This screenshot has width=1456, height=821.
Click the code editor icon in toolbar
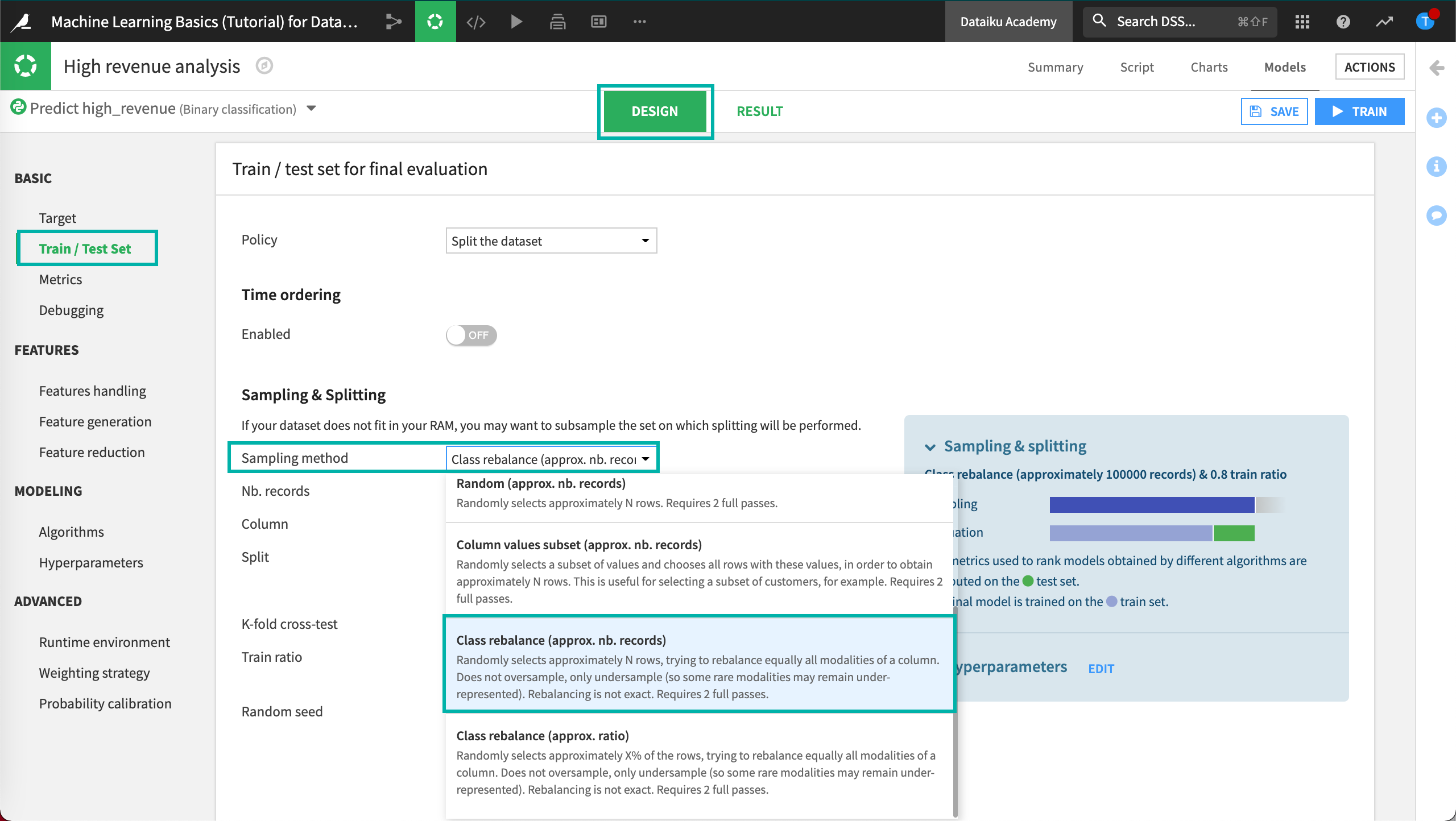476,21
